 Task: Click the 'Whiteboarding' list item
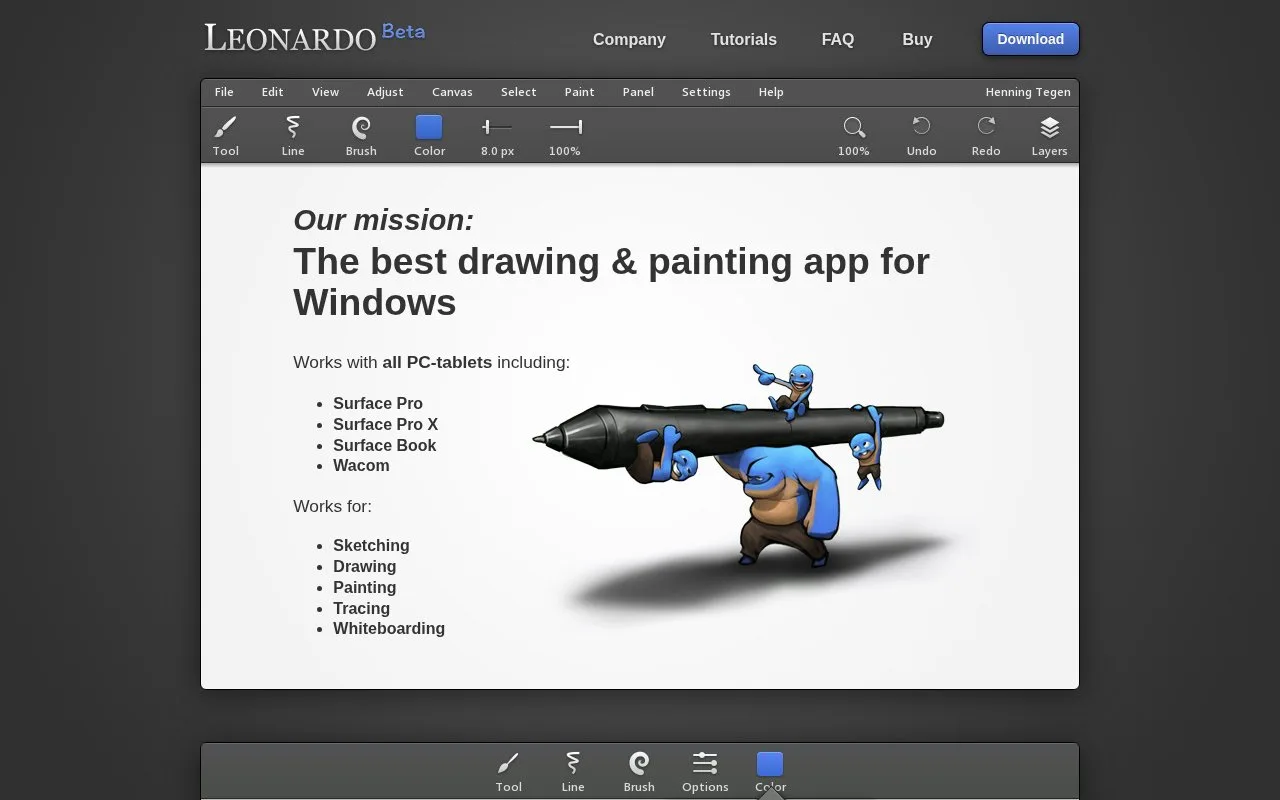[x=389, y=628]
